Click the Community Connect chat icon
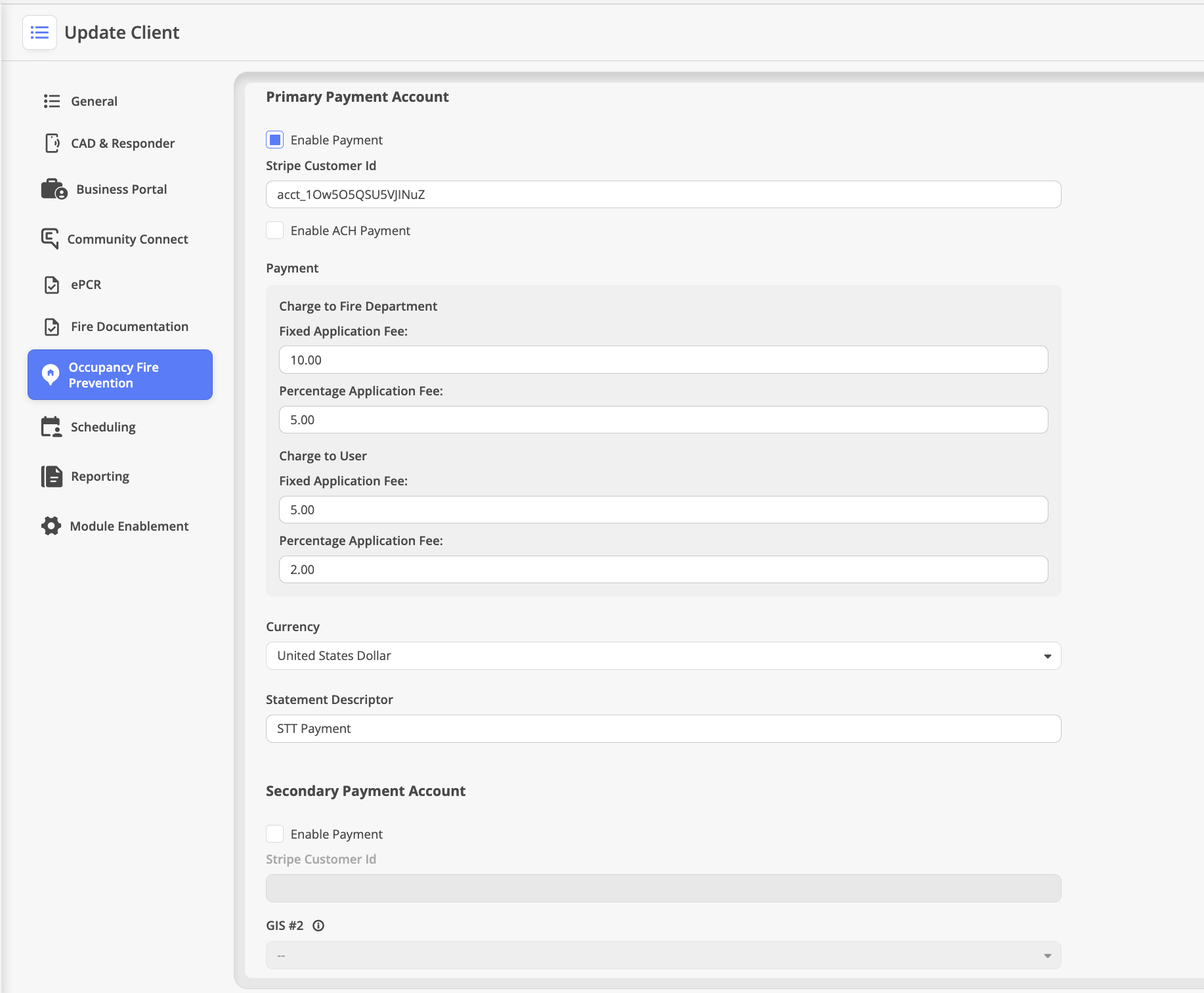This screenshot has height=993, width=1204. (x=50, y=238)
